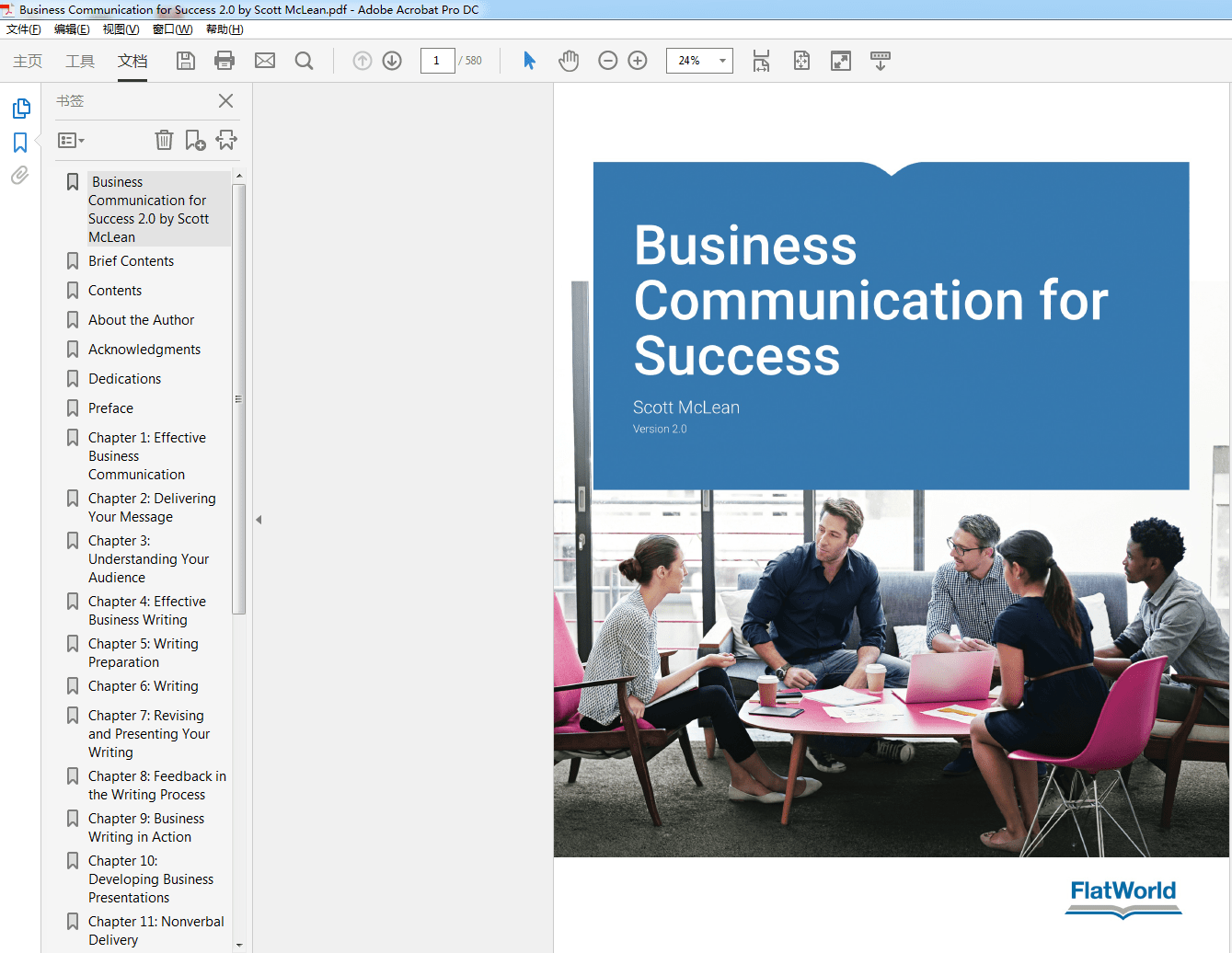This screenshot has width=1232, height=953.
Task: Open the Find/Search tool
Action: [304, 61]
